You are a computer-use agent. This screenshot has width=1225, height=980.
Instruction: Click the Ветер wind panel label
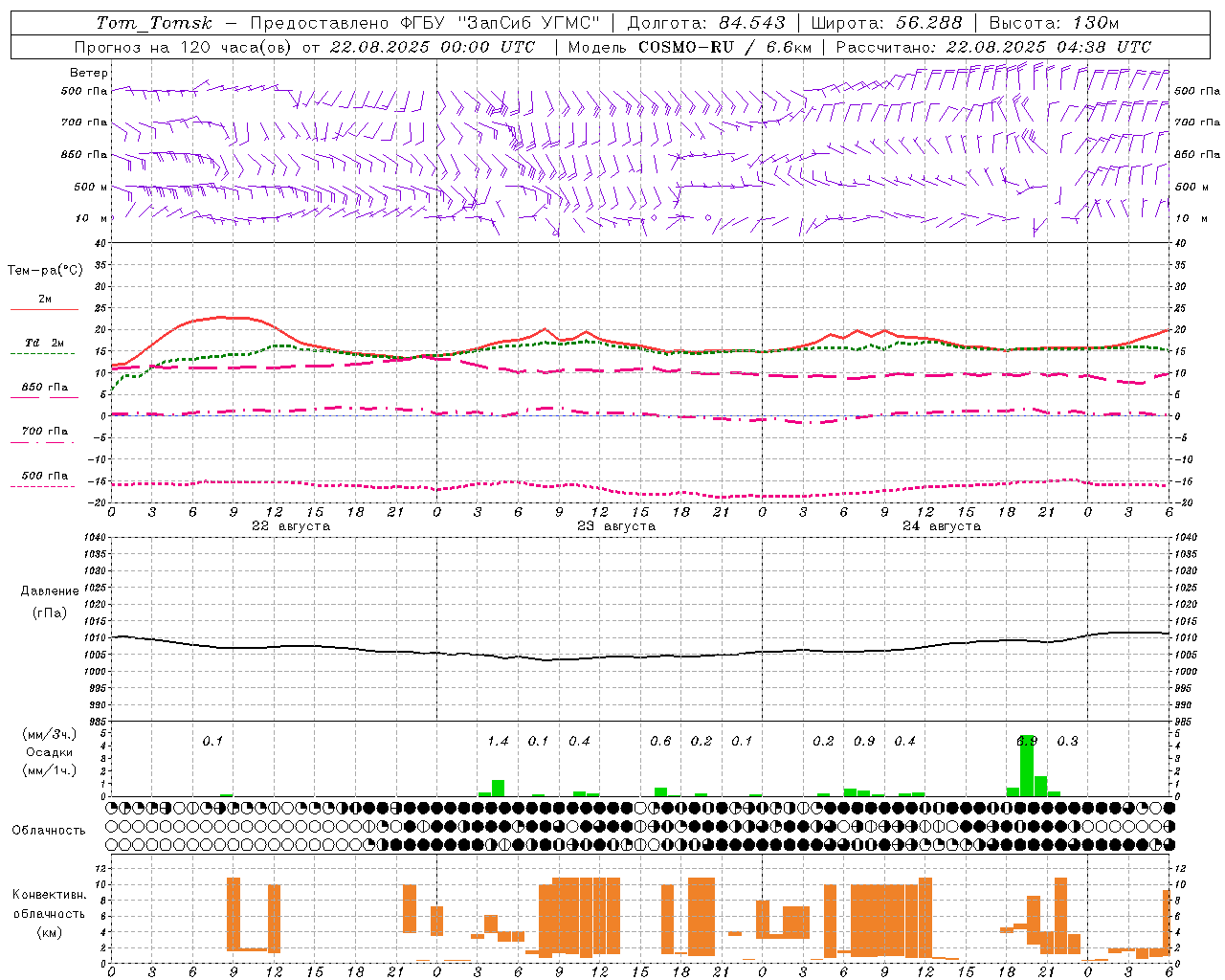(x=89, y=73)
